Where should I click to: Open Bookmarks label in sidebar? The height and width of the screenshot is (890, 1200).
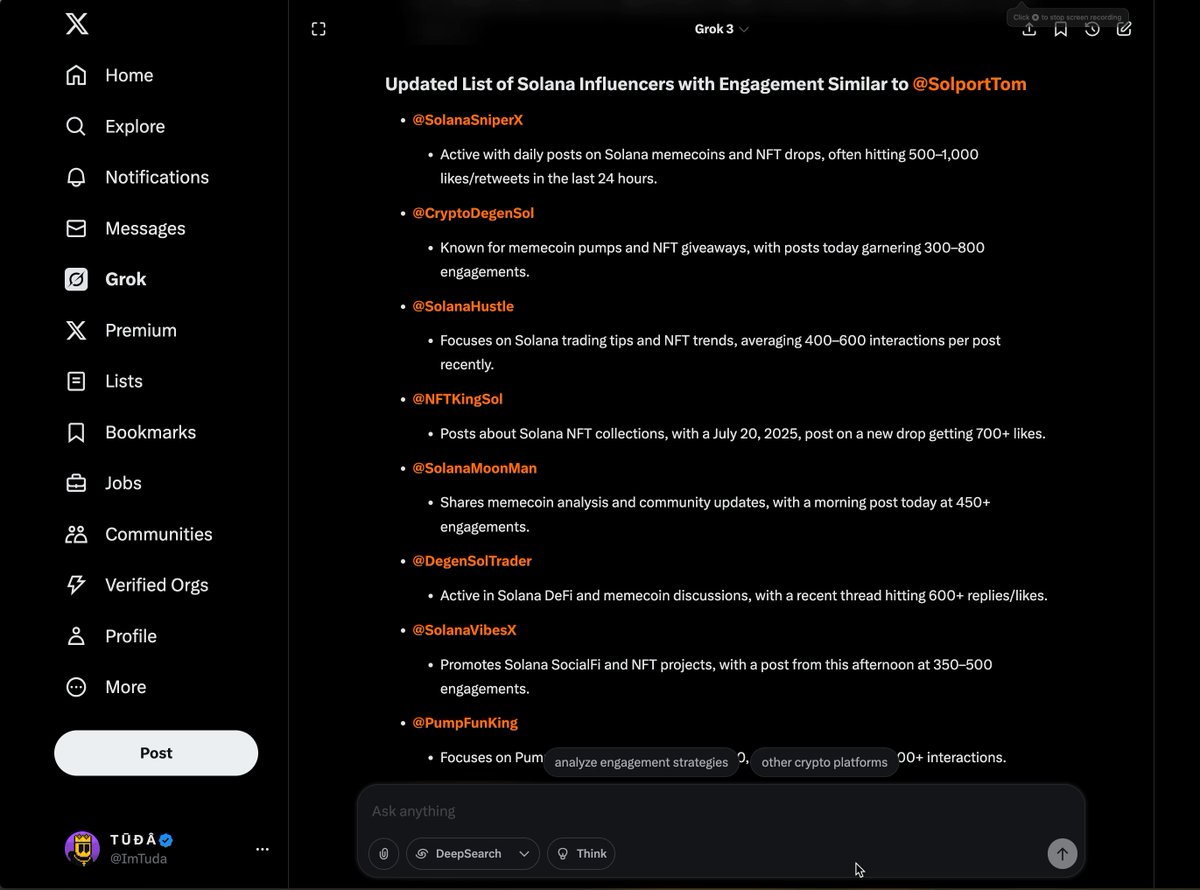150,432
